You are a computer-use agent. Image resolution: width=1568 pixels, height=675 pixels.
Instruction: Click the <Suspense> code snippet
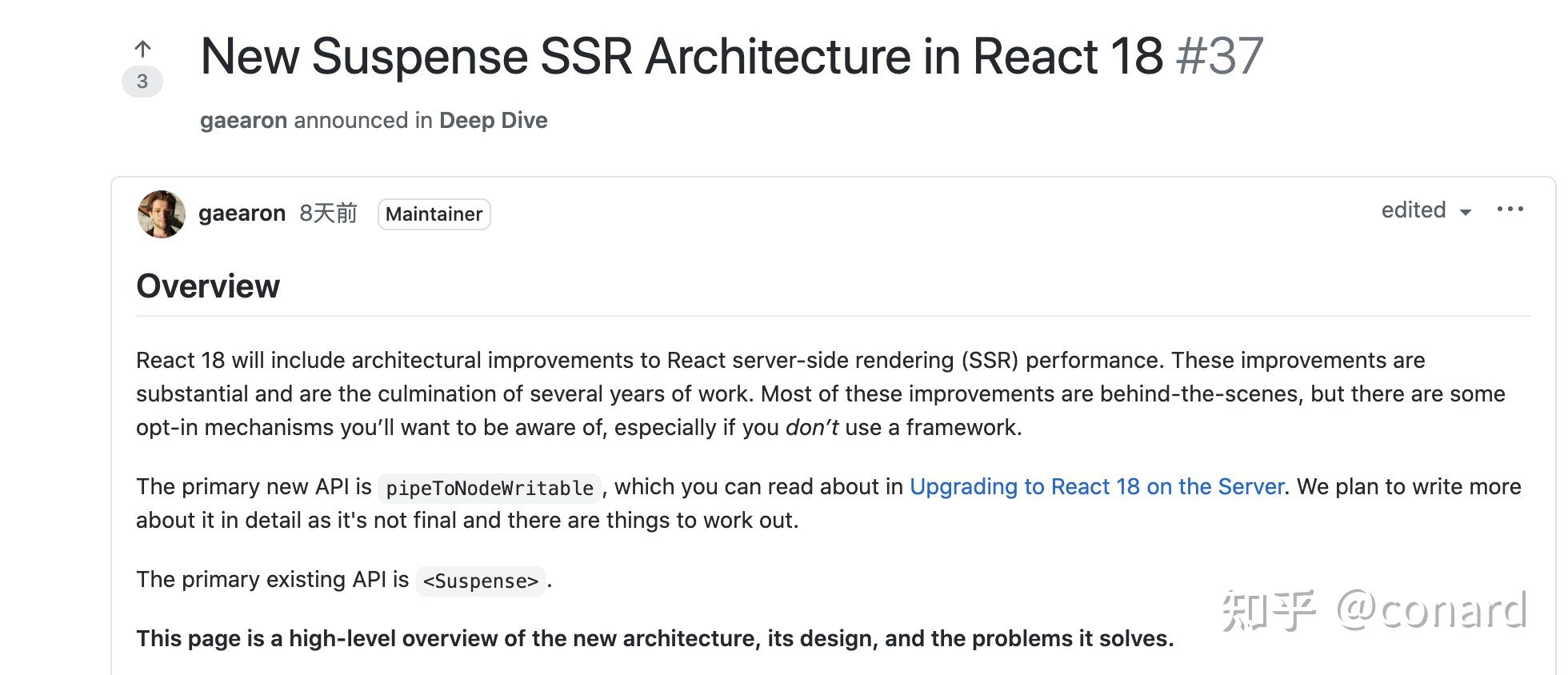click(480, 581)
